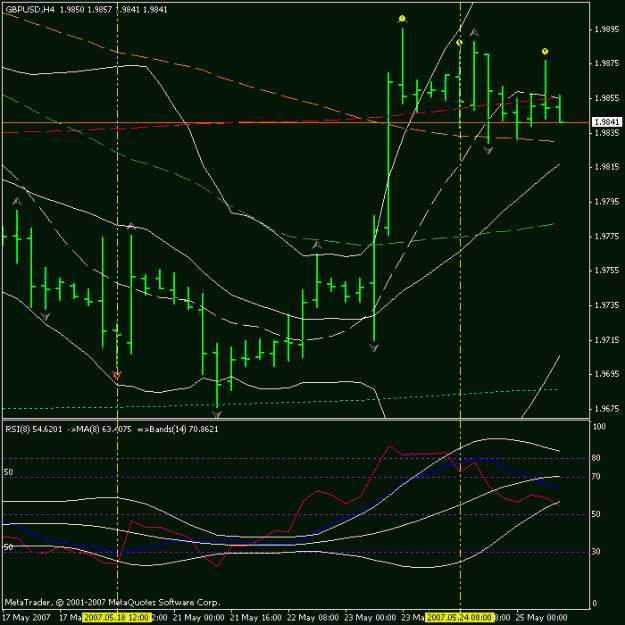625x625 pixels.
Task: Select the yellow dot above the highest 23 May bar
Action: tap(402, 18)
